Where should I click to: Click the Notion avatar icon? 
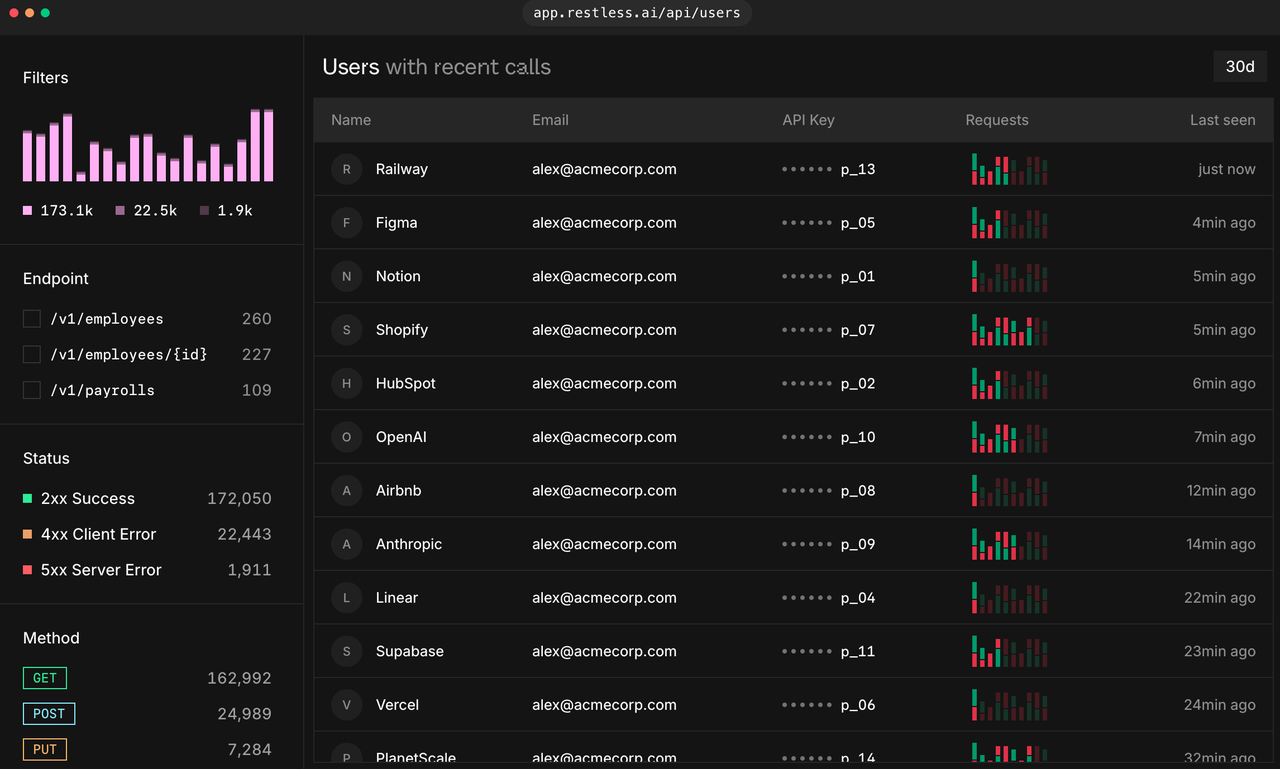point(347,276)
